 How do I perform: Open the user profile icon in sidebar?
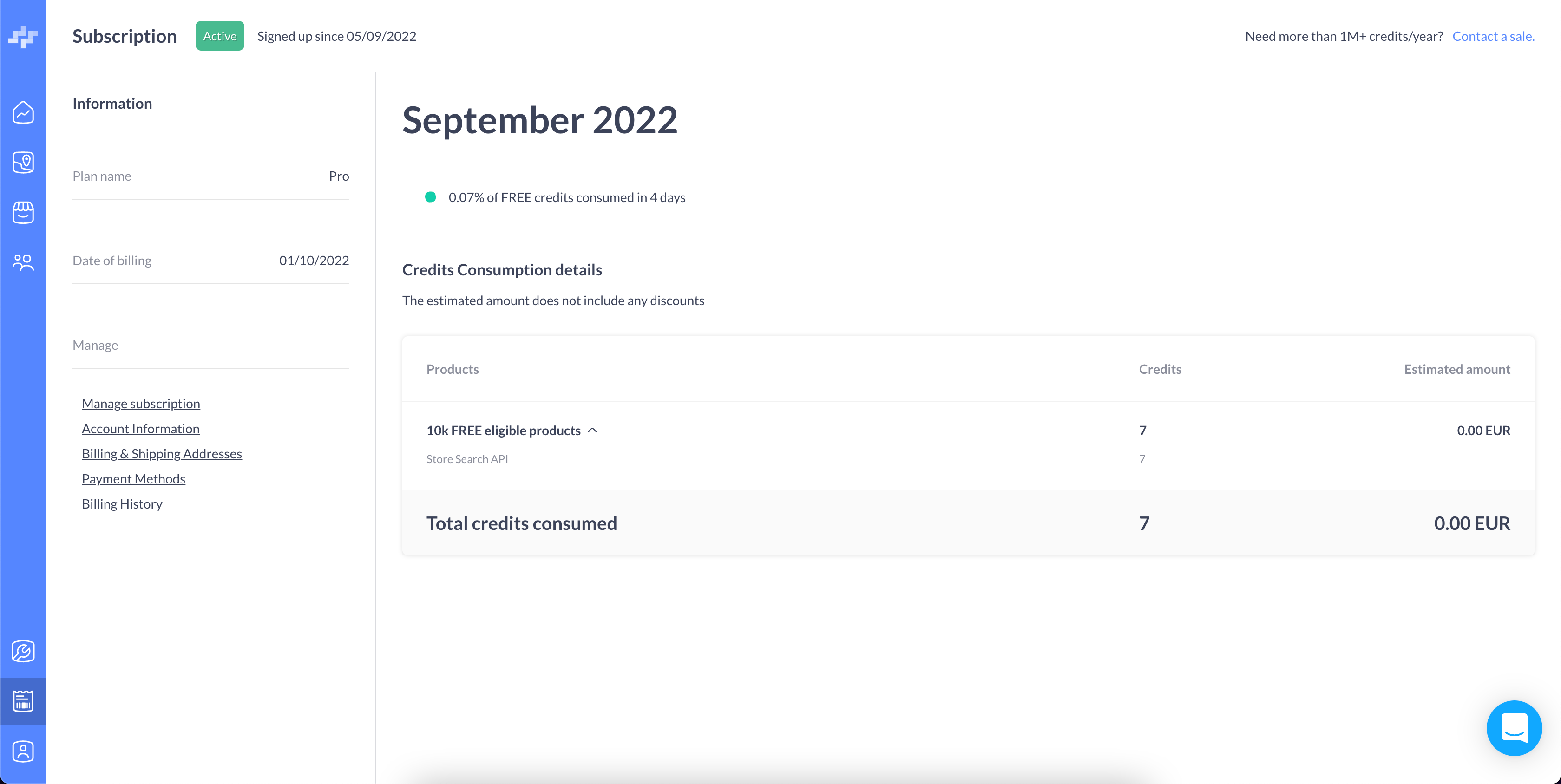(23, 751)
